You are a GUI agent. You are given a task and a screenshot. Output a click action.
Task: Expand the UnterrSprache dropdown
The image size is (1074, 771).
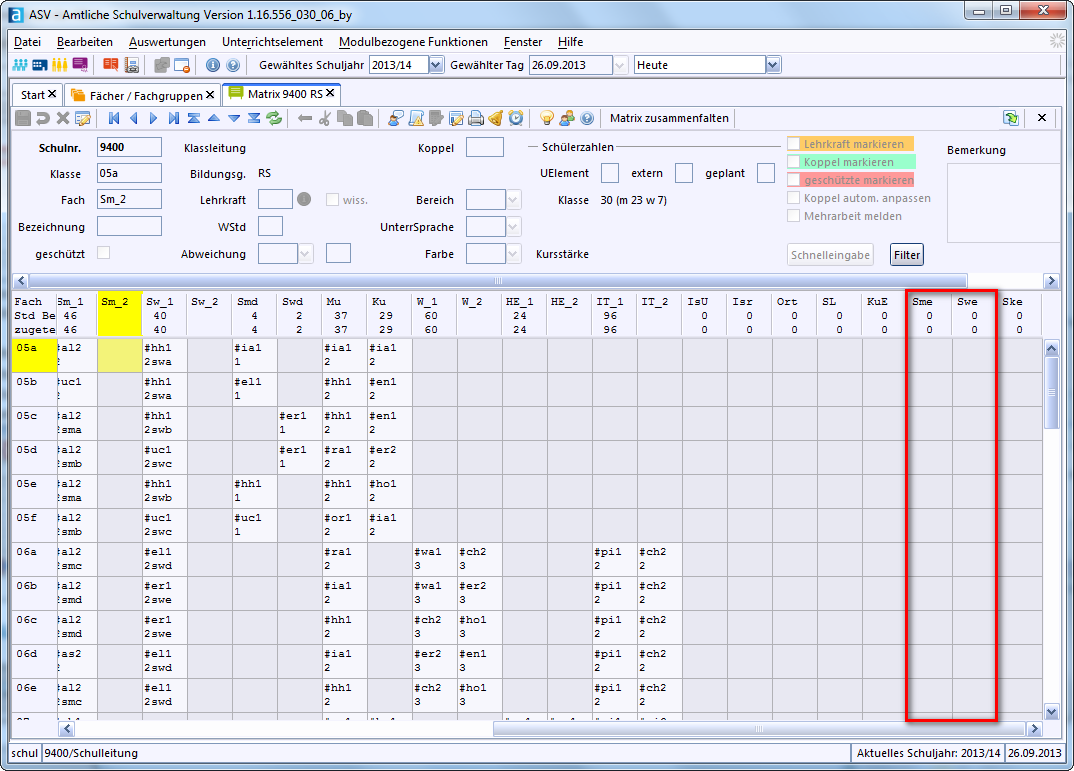514,227
